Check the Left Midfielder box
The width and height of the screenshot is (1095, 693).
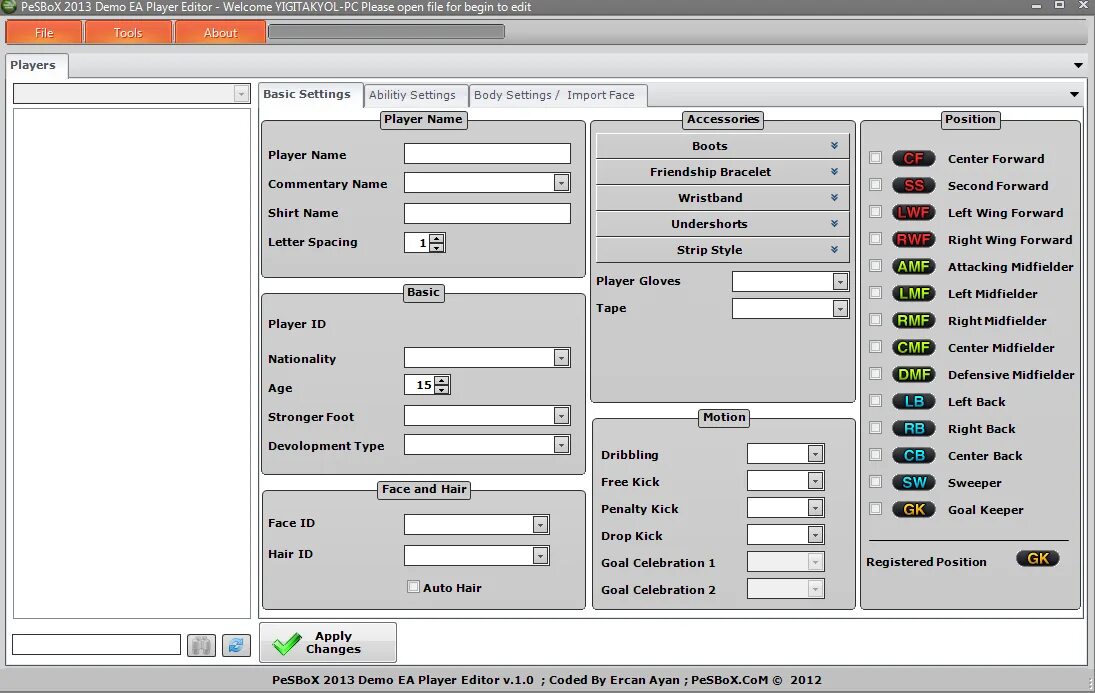click(876, 293)
